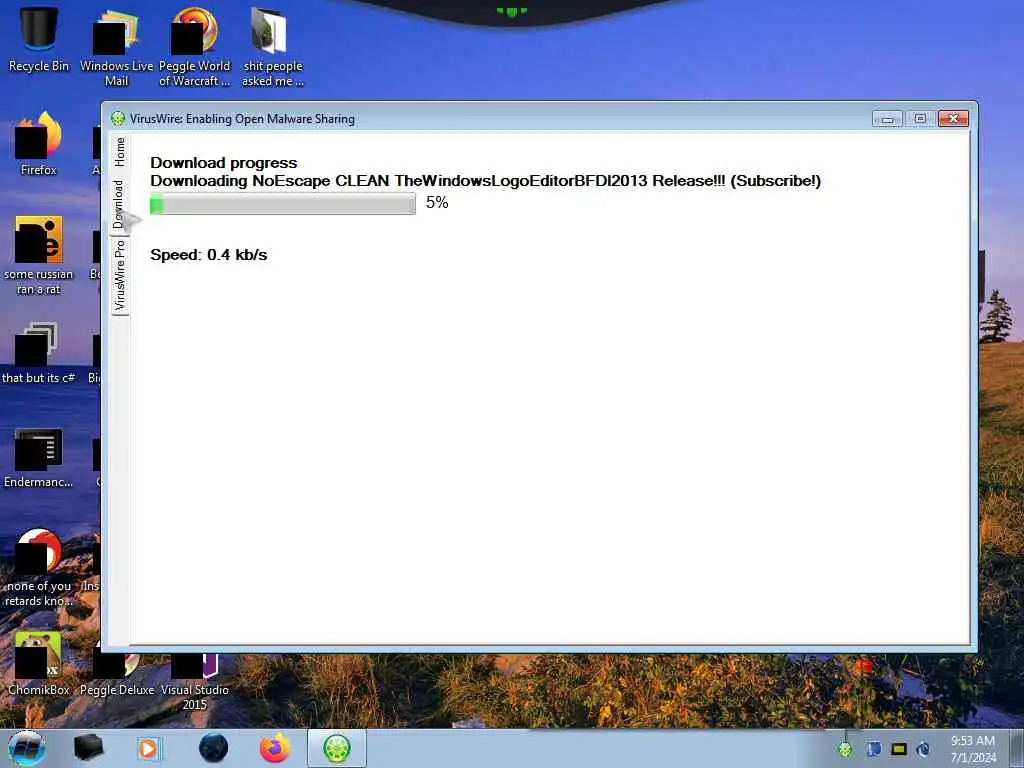This screenshot has height=768, width=1024.
Task: Select the Download tab in VirusWire
Action: [120, 204]
